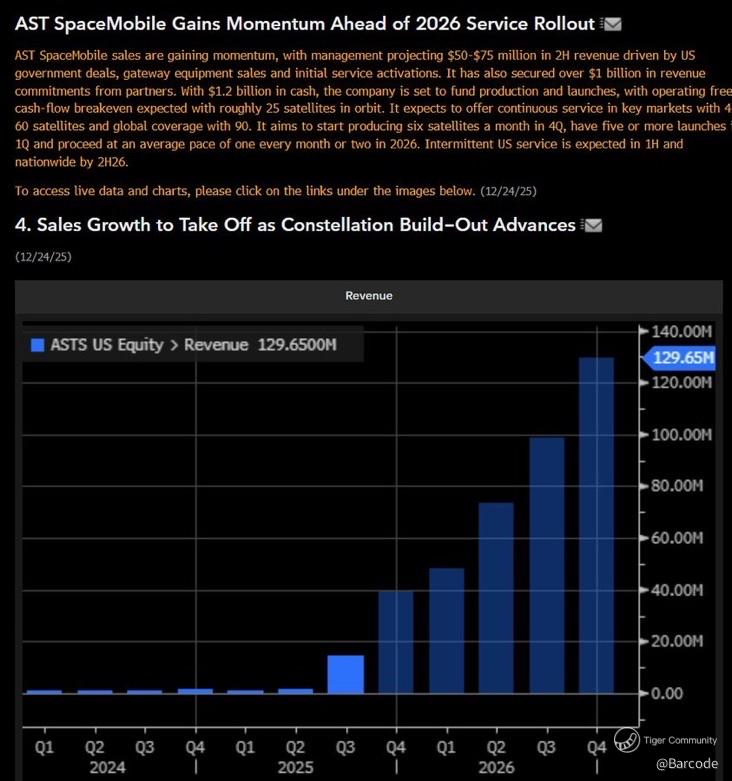The width and height of the screenshot is (732, 781).
Task: Click the Q3 2025 revenue bar
Action: [x=346, y=674]
